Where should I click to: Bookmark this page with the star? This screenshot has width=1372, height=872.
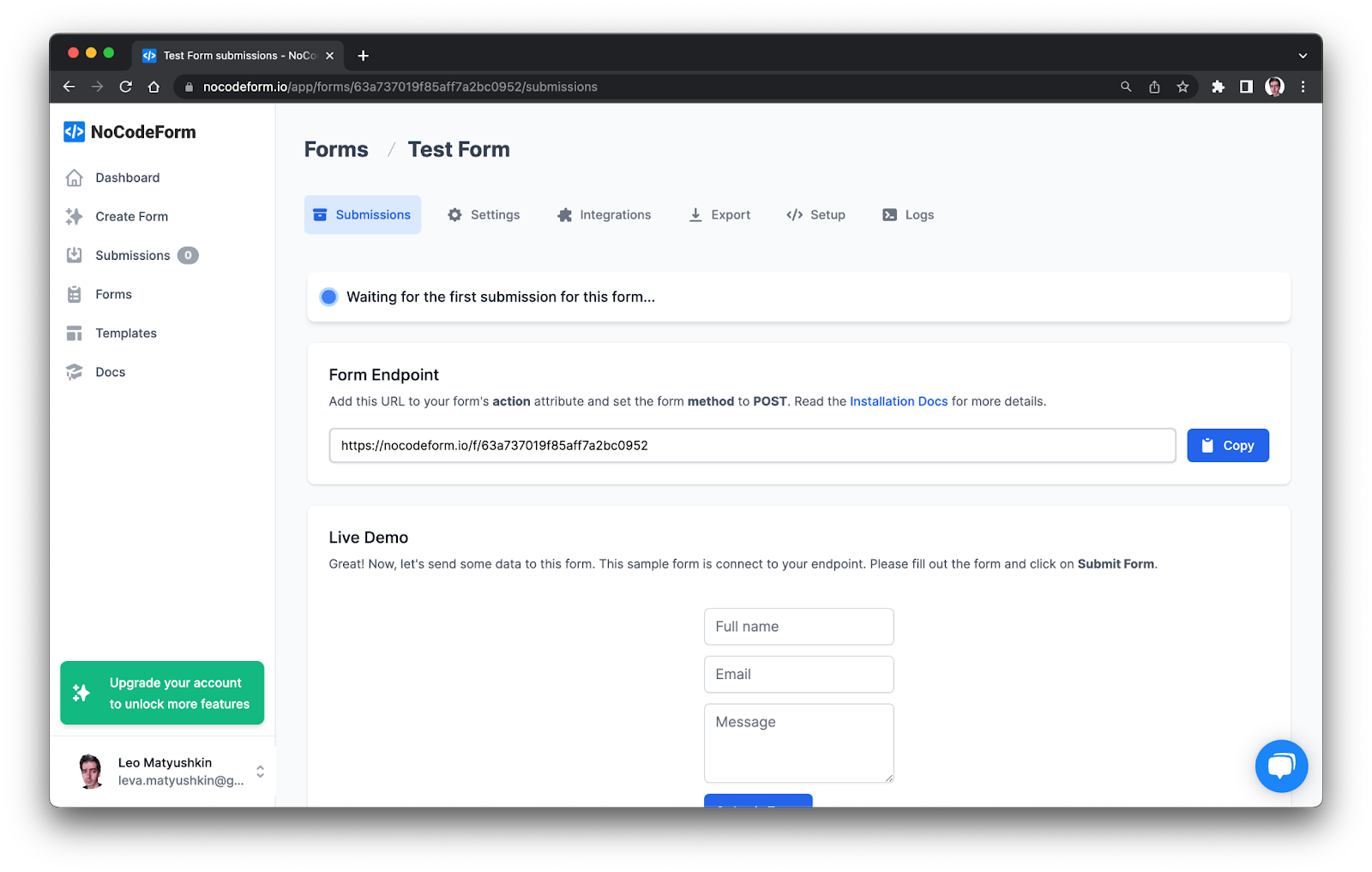coord(1182,87)
